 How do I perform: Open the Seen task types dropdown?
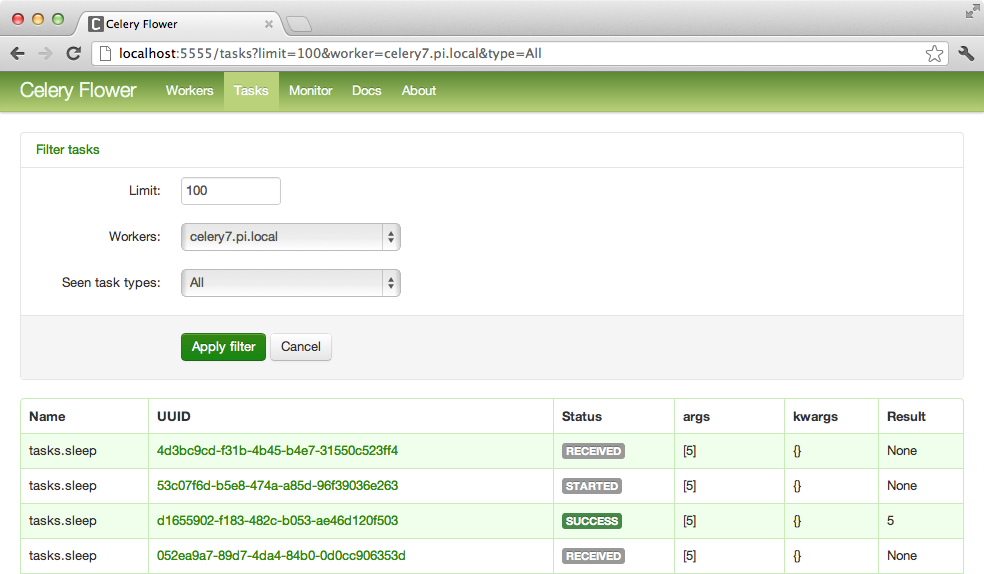coord(291,283)
